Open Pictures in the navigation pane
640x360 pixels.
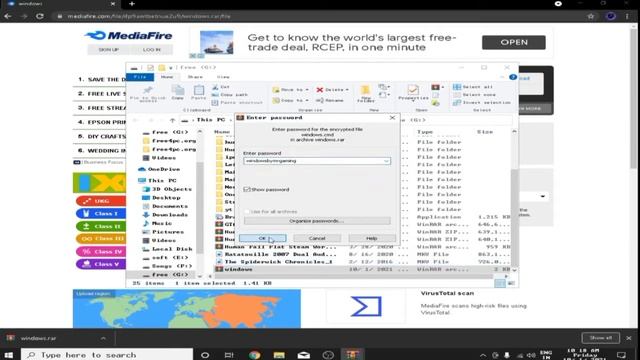(163, 232)
